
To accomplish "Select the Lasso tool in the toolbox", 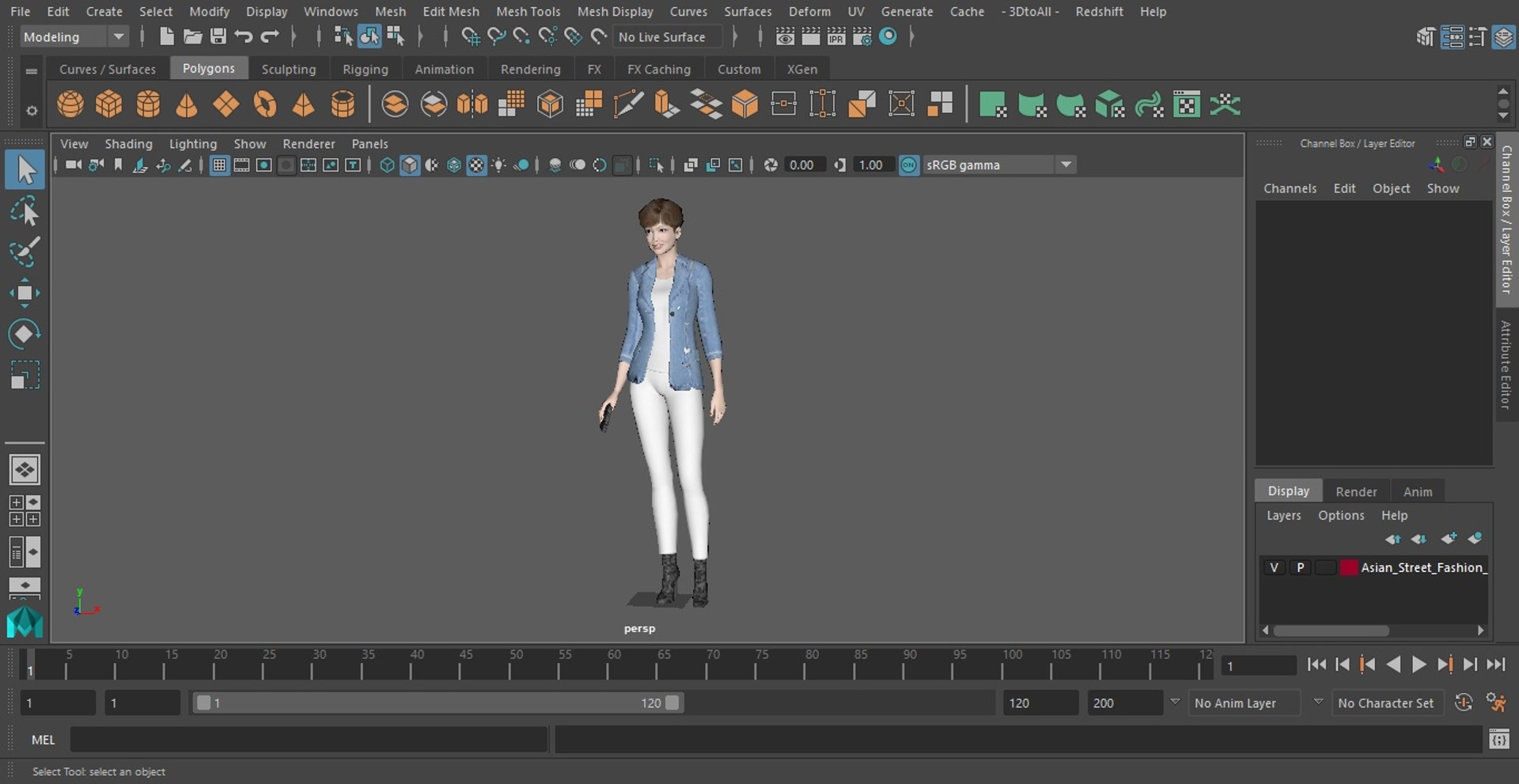I will click(25, 211).
